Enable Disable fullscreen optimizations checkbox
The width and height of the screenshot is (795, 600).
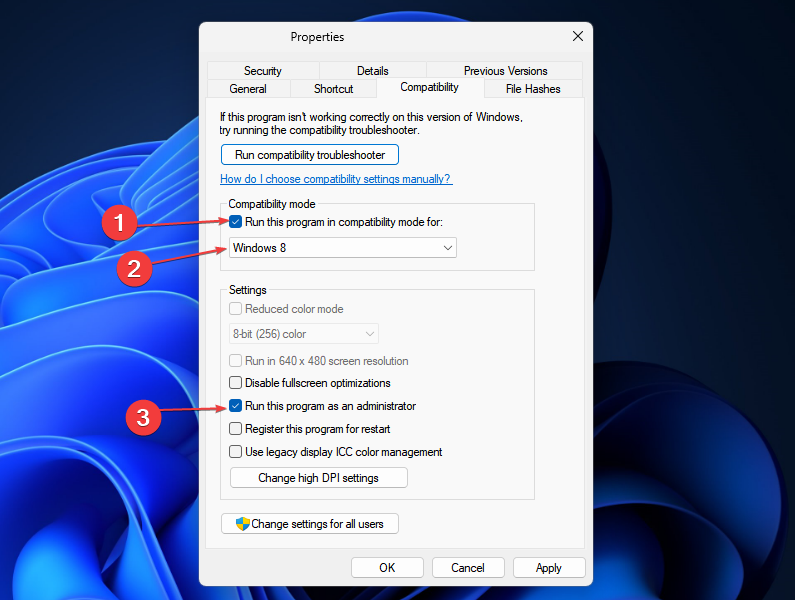(x=236, y=383)
